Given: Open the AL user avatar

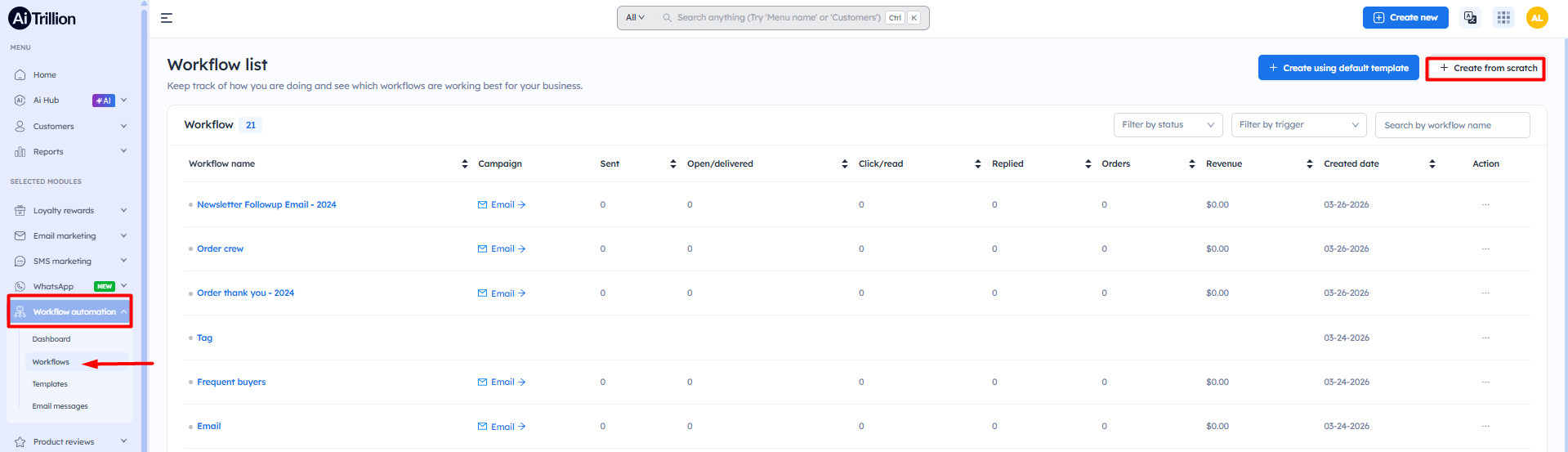Looking at the screenshot, I should [1537, 17].
